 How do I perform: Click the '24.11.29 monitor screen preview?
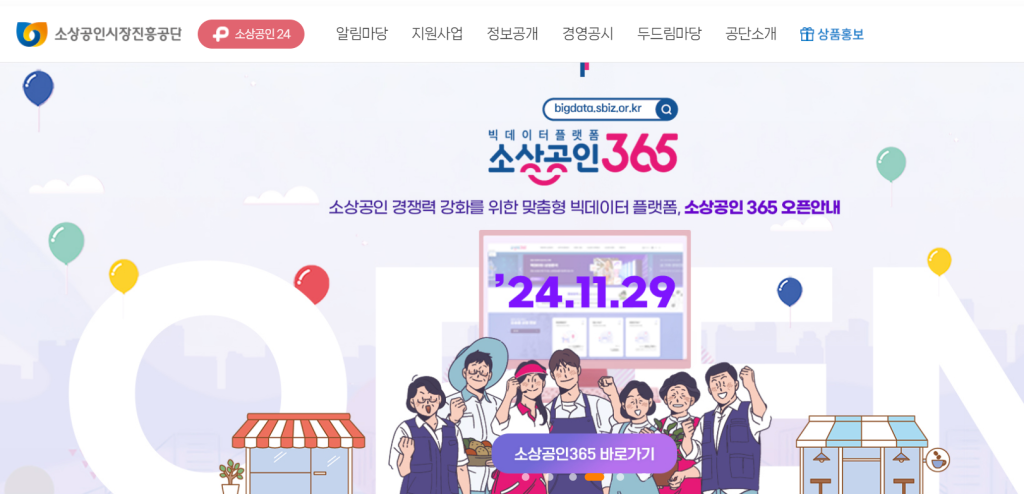[584, 299]
